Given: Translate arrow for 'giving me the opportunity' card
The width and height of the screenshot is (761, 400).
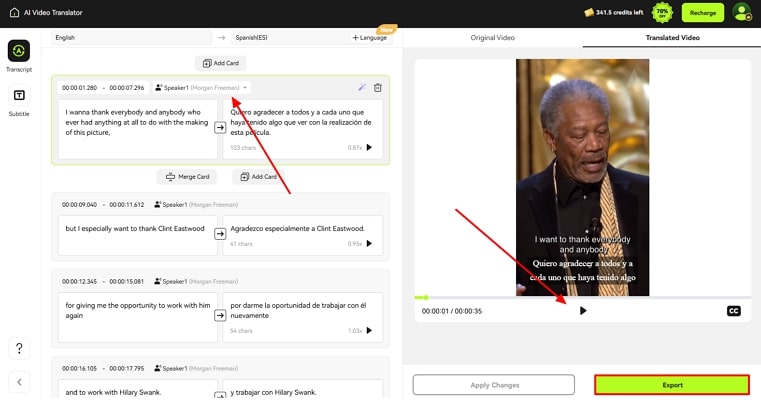Looking at the screenshot, I should point(220,316).
